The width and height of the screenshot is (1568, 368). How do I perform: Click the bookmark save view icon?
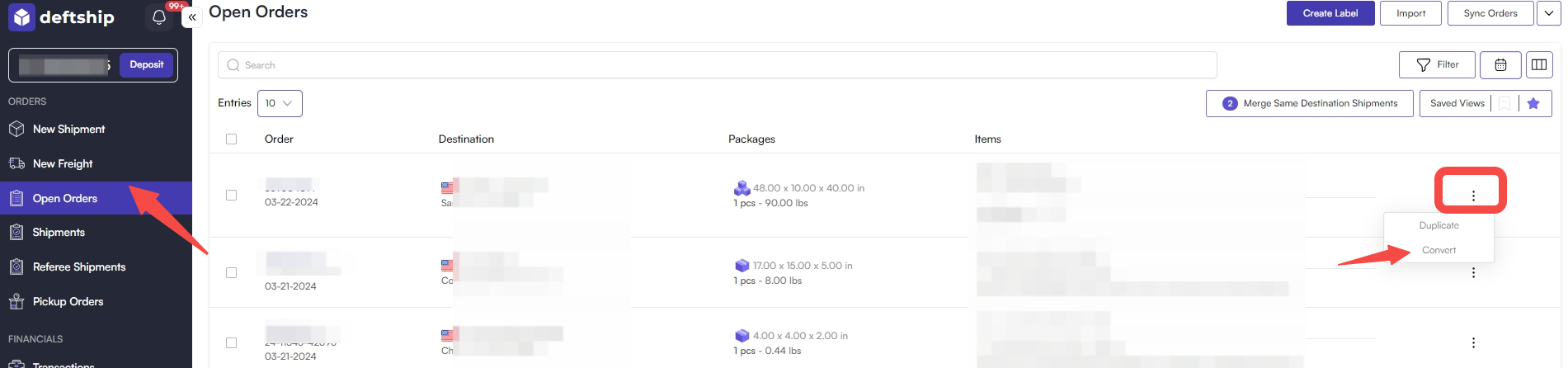(1504, 103)
